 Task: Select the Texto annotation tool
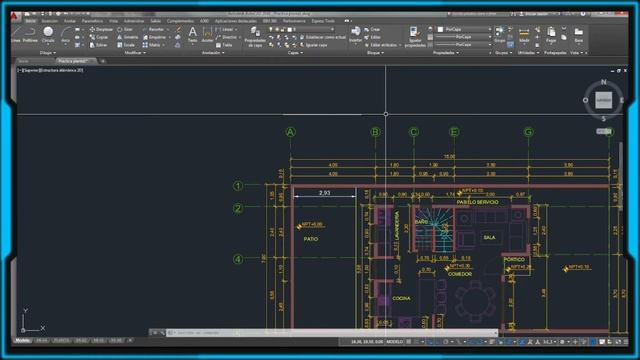pyautogui.click(x=193, y=35)
